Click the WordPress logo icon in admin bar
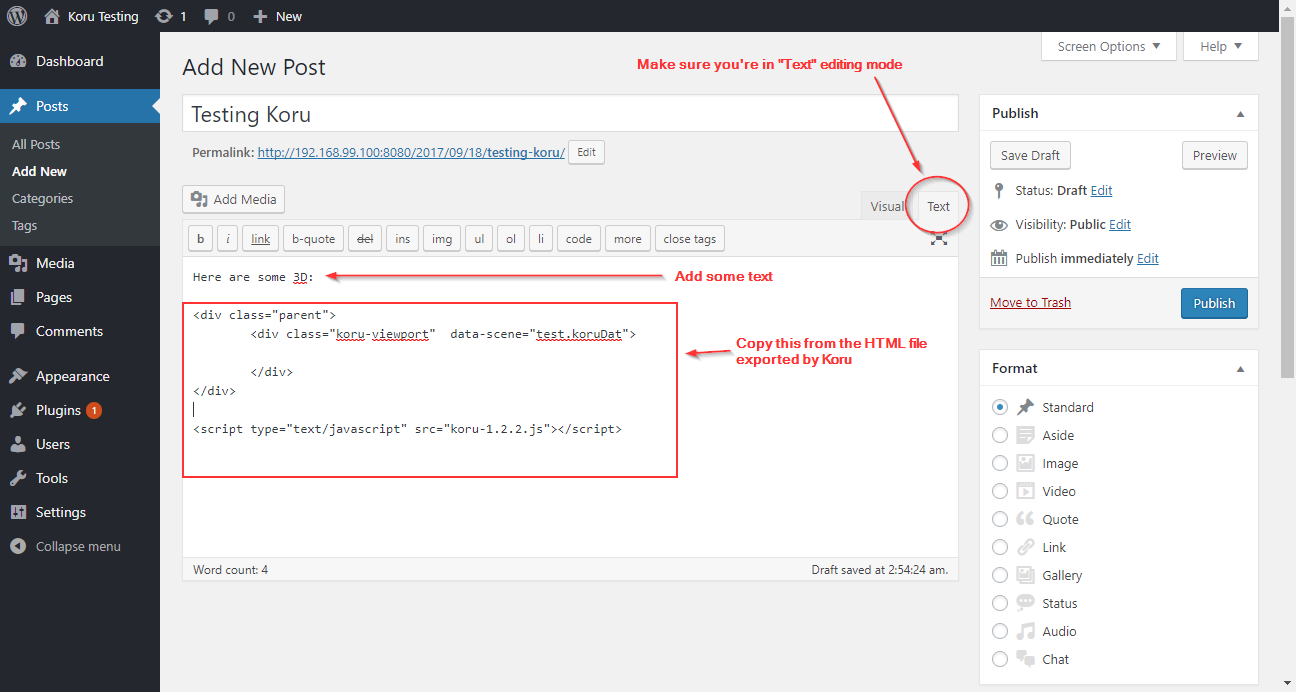 click(16, 15)
